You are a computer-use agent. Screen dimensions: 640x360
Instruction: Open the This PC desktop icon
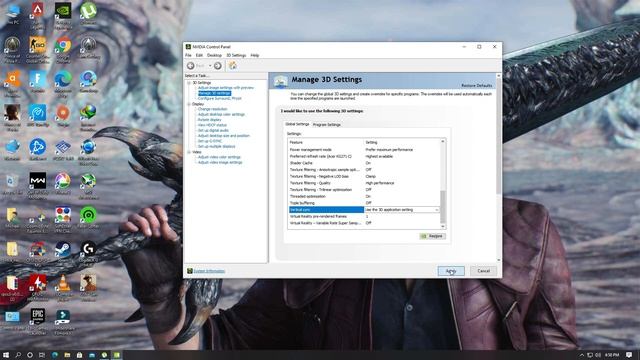(13, 13)
